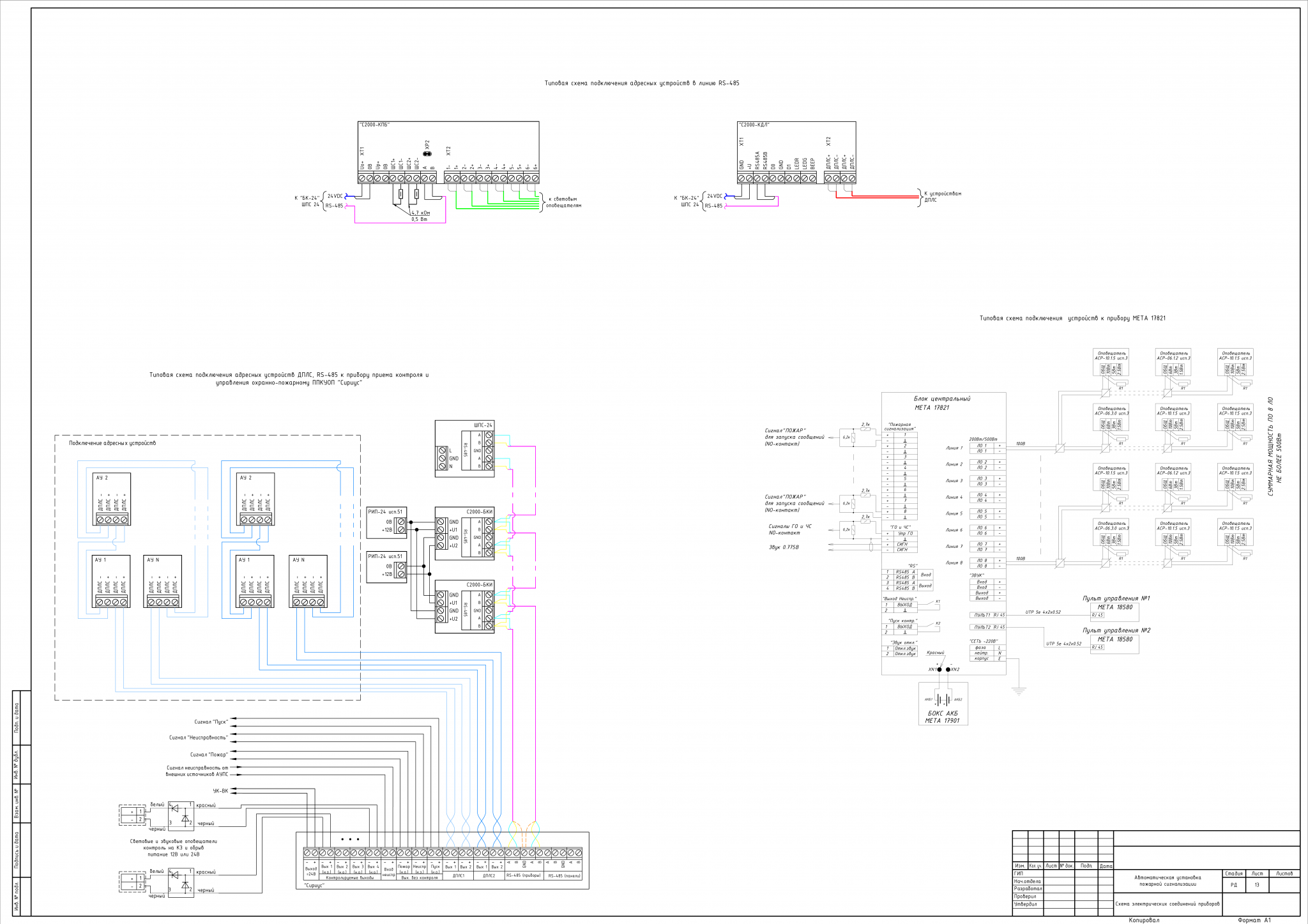
Task: Select the "Сириус" device name label
Action: (x=314, y=886)
